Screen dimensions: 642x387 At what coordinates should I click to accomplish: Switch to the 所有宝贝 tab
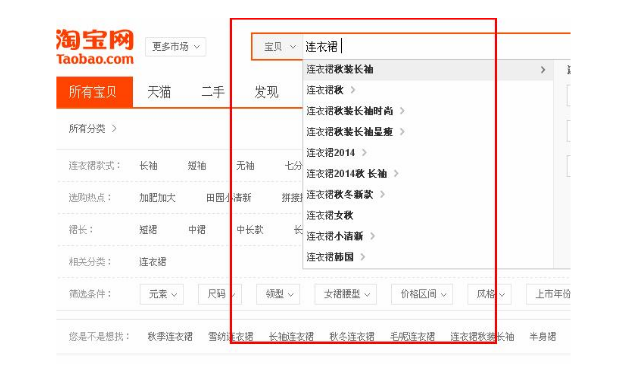click(95, 92)
